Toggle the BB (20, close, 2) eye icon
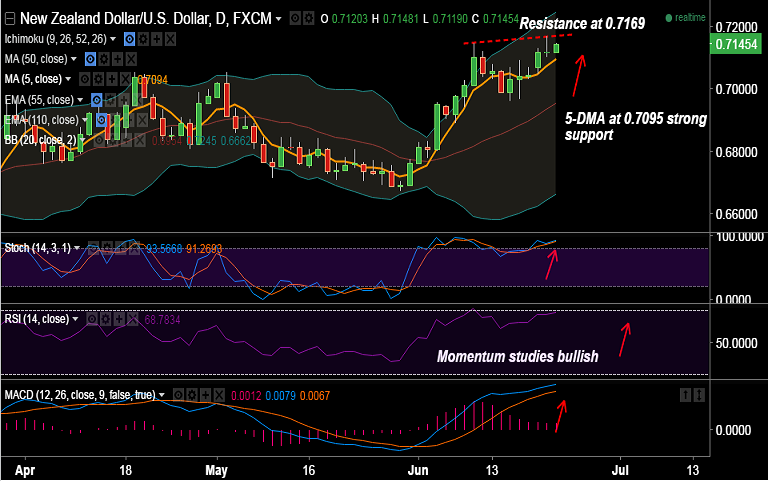This screenshot has height=484, width=768. (x=99, y=141)
